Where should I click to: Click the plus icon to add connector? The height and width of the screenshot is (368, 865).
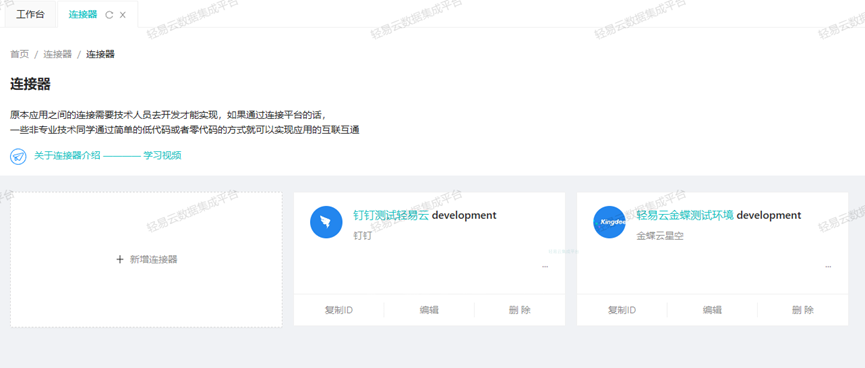click(x=120, y=259)
